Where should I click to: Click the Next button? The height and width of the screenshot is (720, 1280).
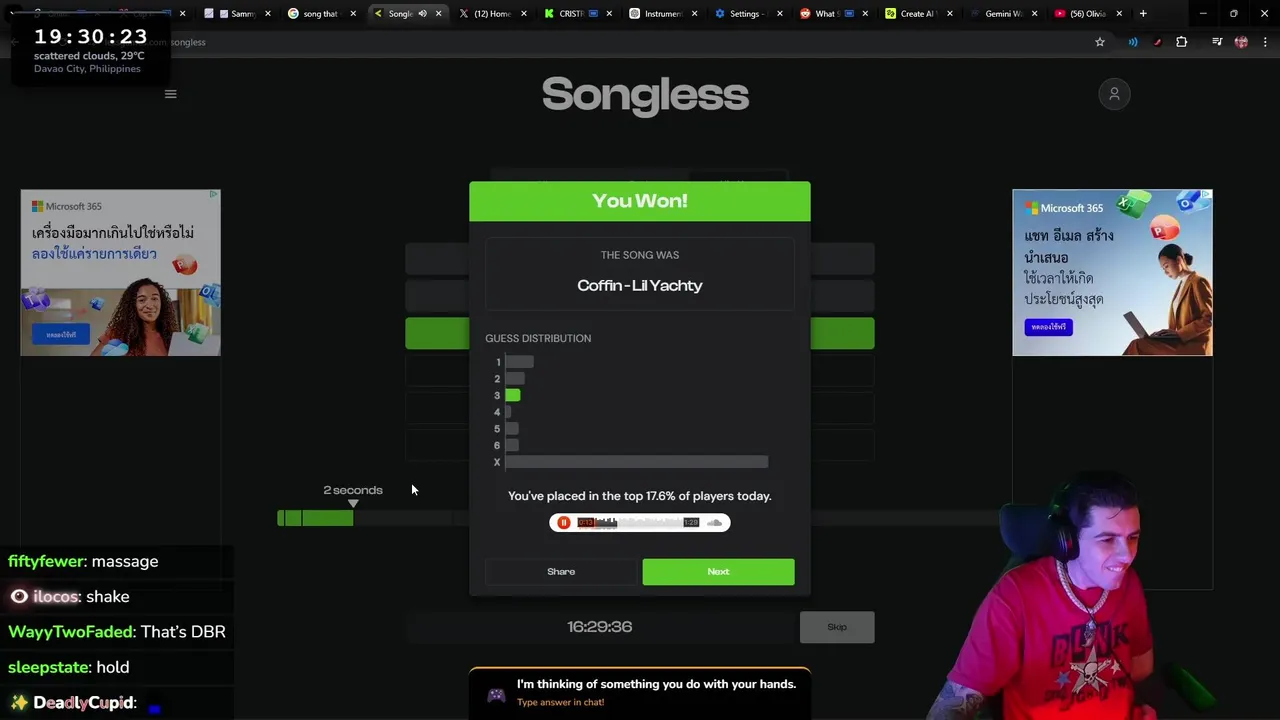718,571
